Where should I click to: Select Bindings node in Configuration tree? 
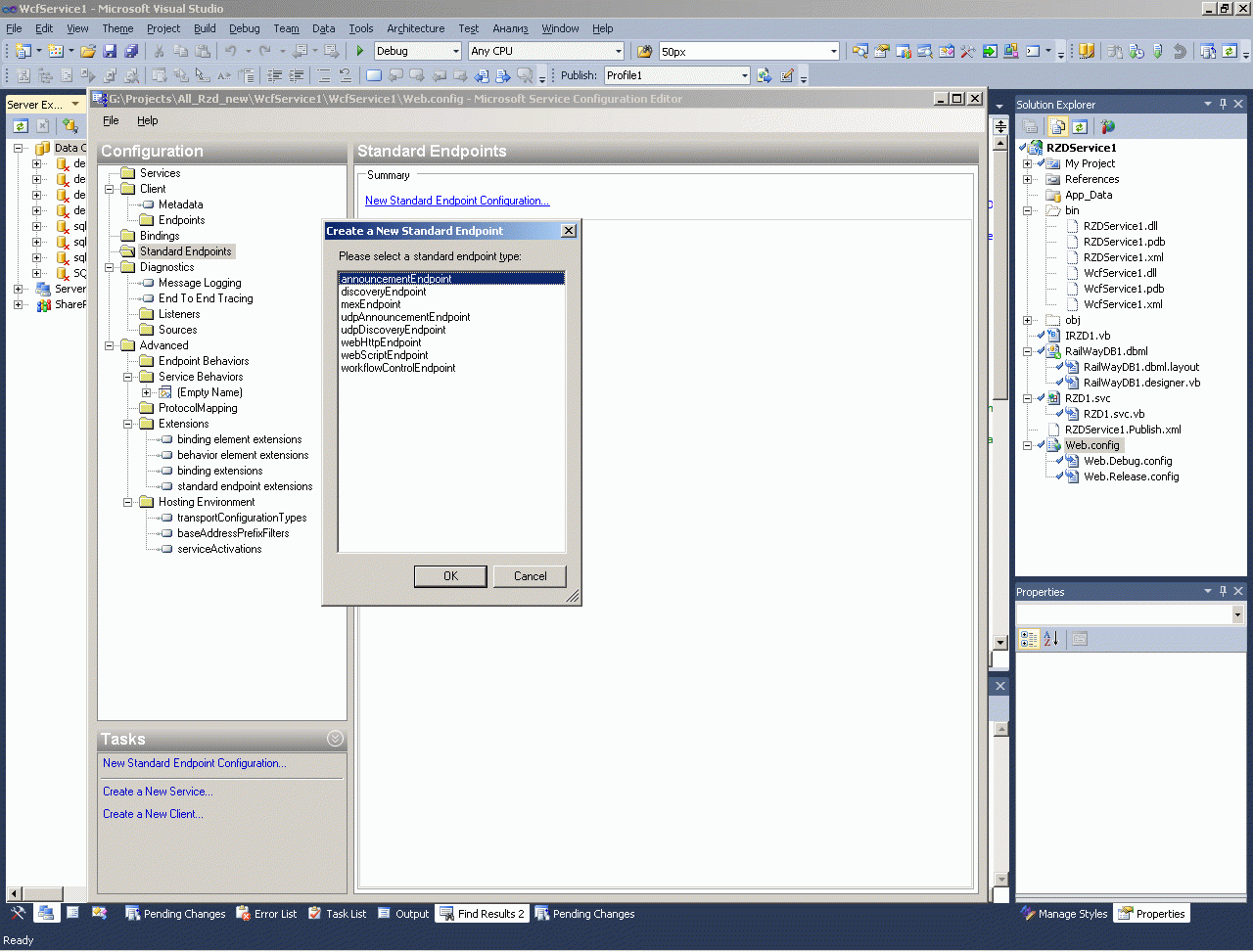(x=160, y=236)
